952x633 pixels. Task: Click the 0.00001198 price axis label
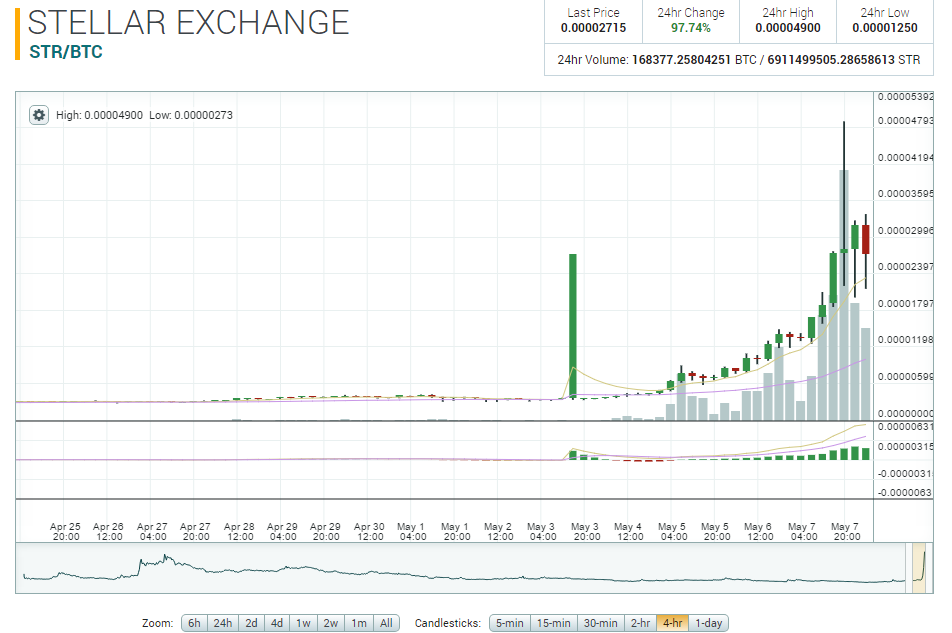pos(906,340)
